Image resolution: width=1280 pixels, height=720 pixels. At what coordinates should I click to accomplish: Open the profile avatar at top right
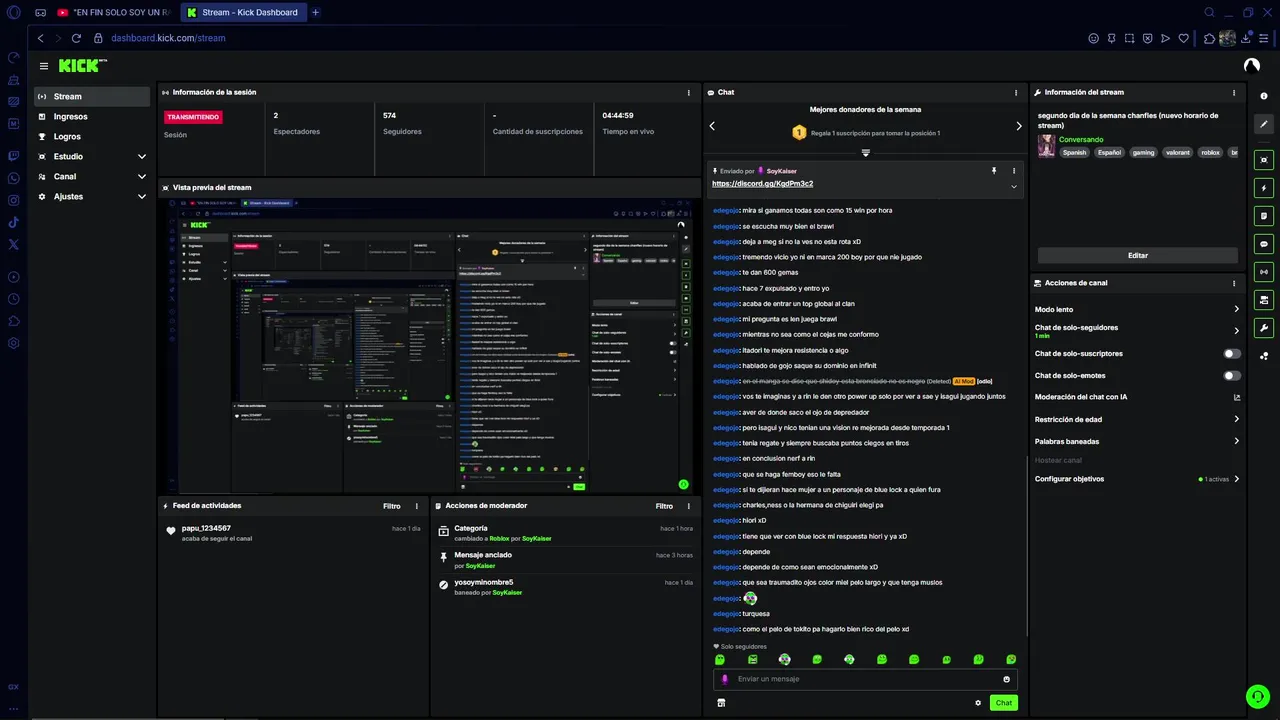coord(1251,66)
